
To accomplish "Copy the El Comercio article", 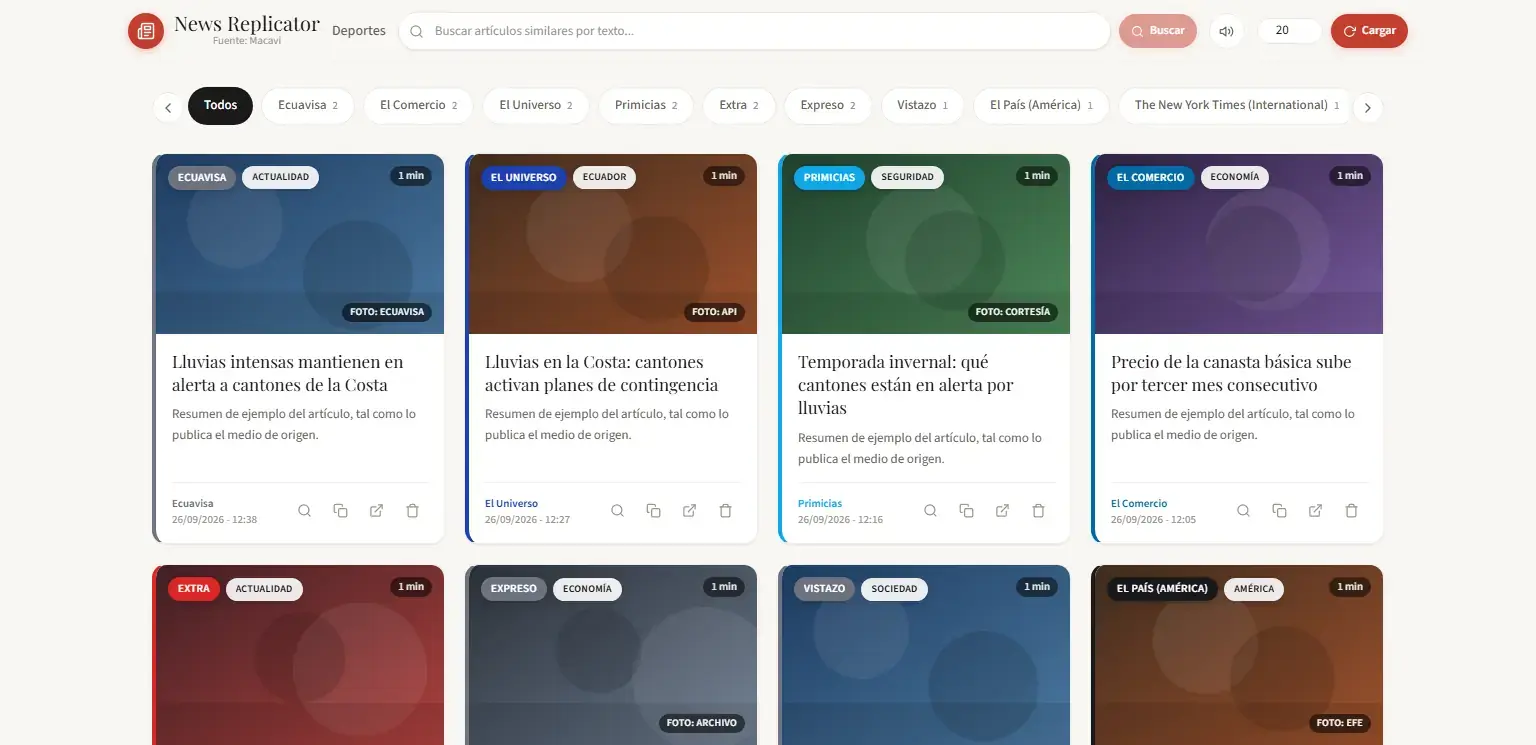I will [x=1280, y=511].
